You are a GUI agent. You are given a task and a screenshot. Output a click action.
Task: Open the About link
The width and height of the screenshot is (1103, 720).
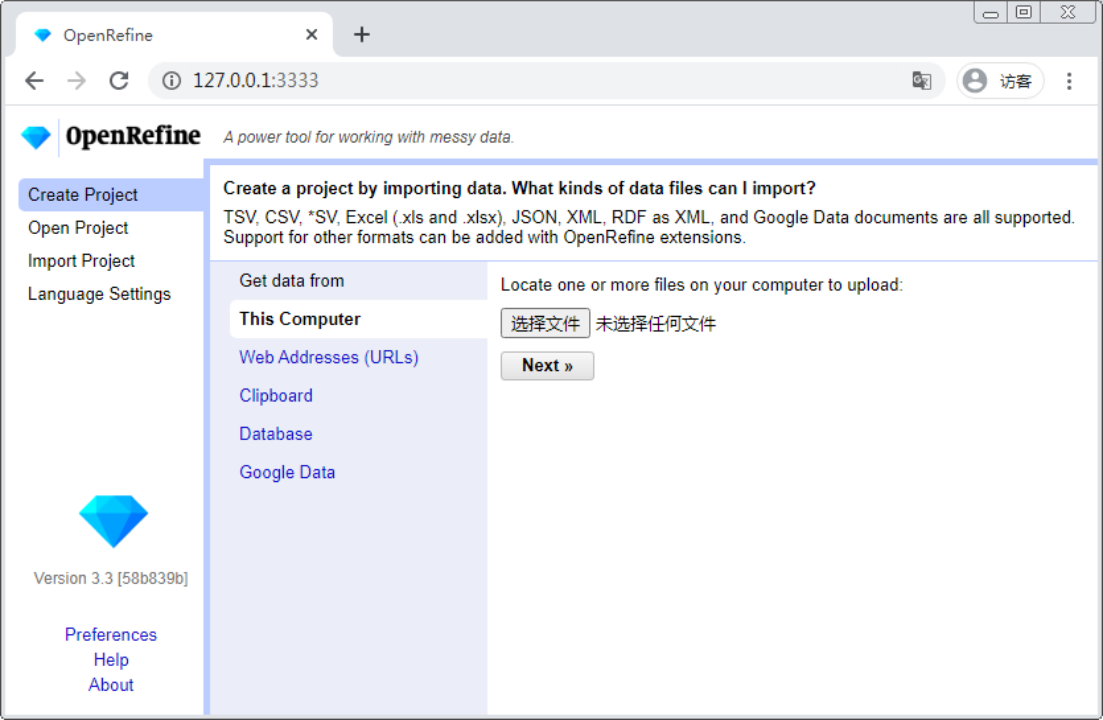coord(111,685)
